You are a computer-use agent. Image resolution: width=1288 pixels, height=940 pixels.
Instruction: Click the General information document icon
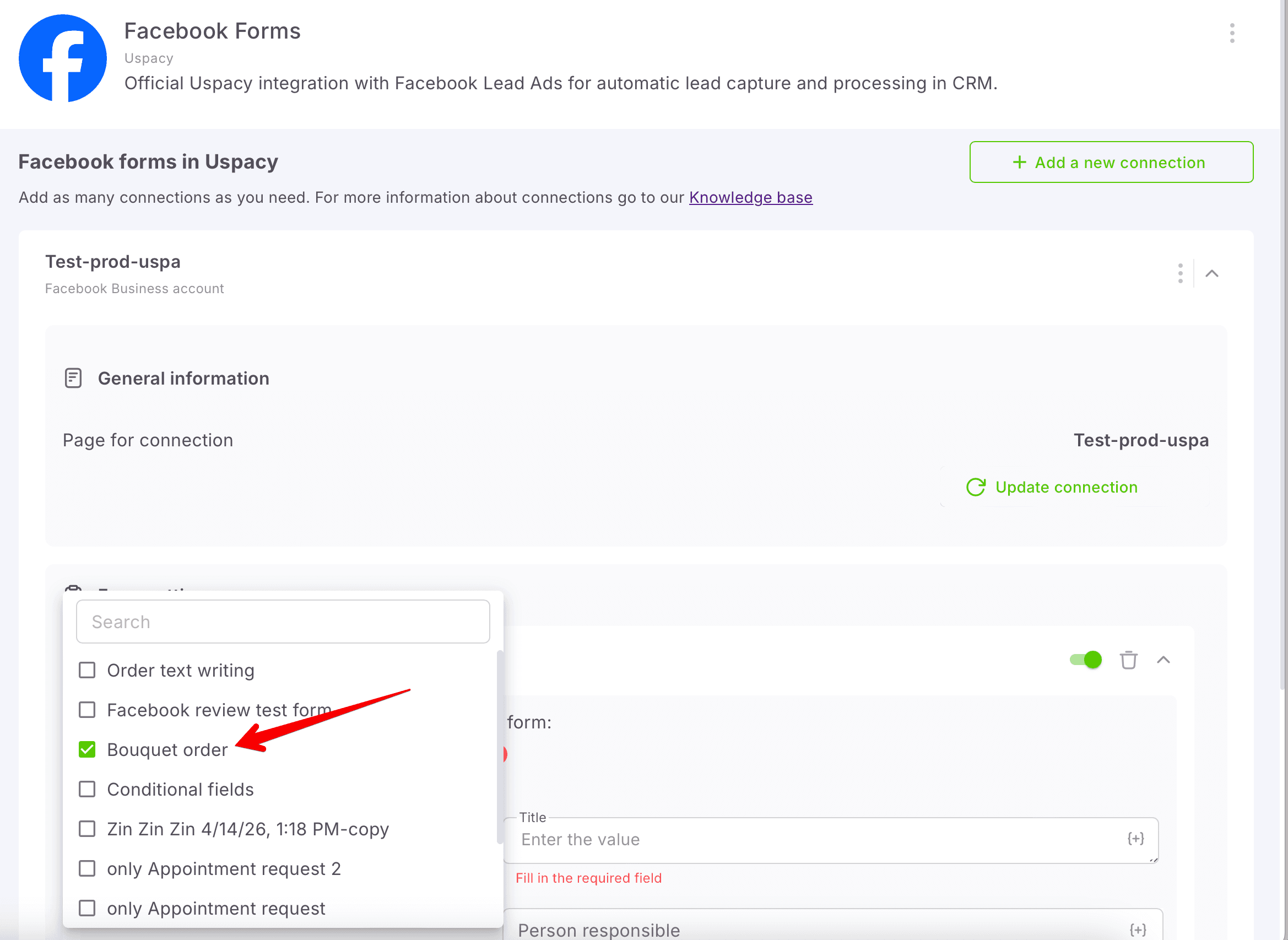point(73,379)
